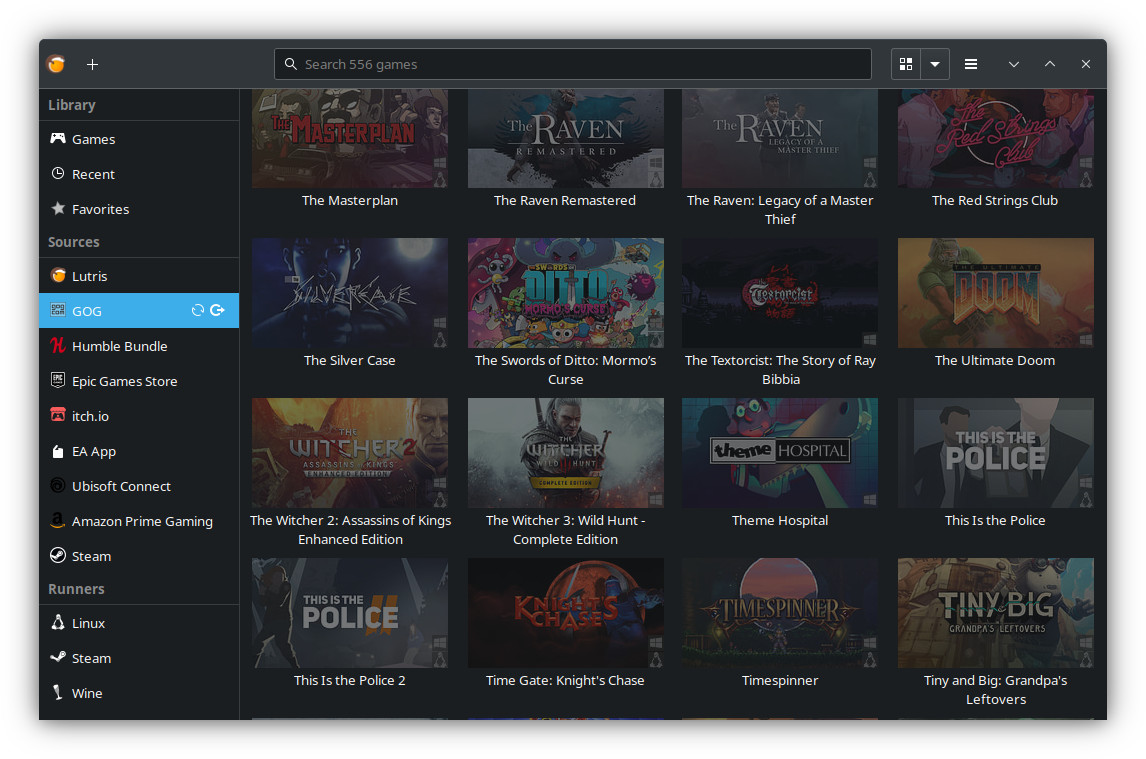Open Favorites in the Library section
The width and height of the screenshot is (1146, 759).
(x=100, y=209)
